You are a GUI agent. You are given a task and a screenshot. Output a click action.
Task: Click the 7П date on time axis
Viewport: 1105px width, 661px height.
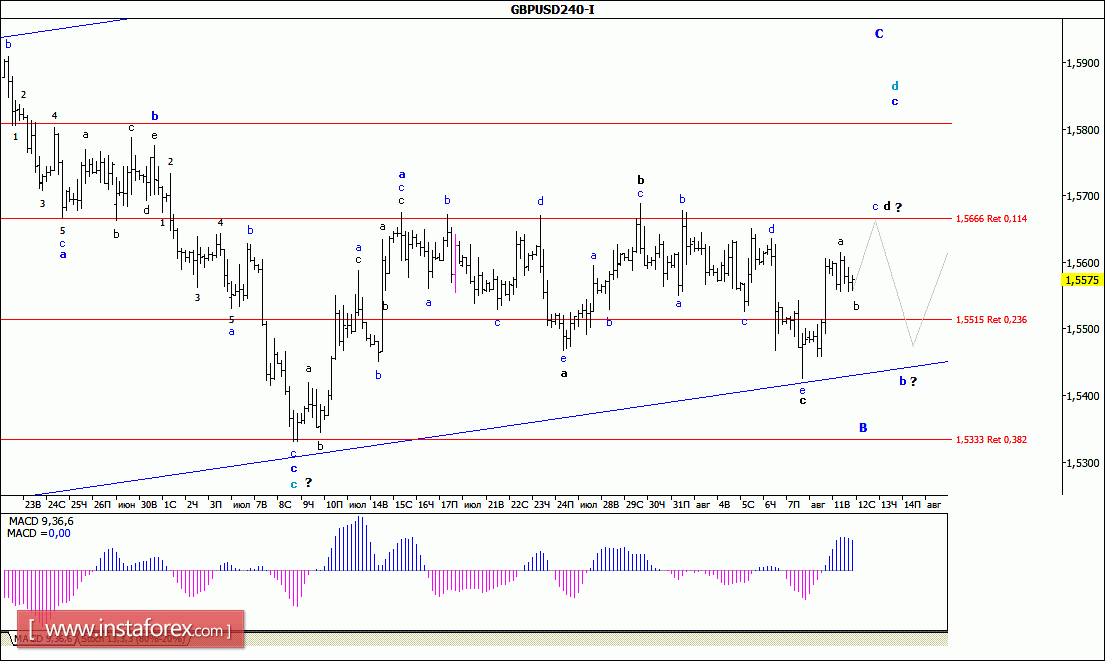click(794, 505)
